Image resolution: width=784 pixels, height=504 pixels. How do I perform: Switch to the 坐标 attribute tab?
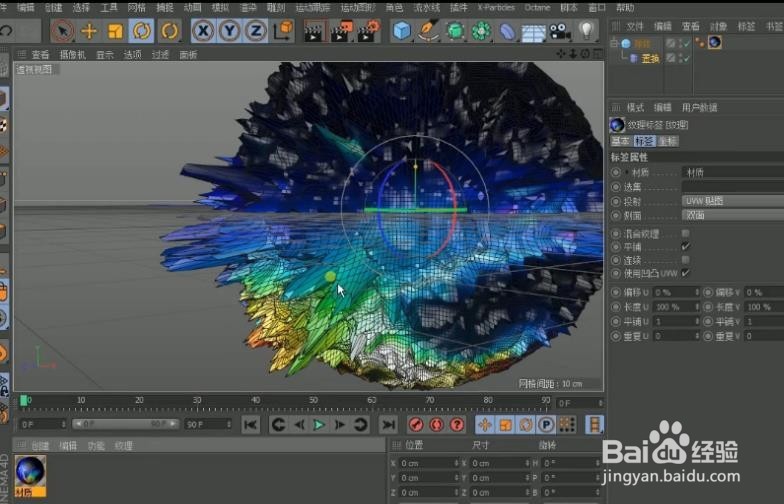tap(668, 141)
